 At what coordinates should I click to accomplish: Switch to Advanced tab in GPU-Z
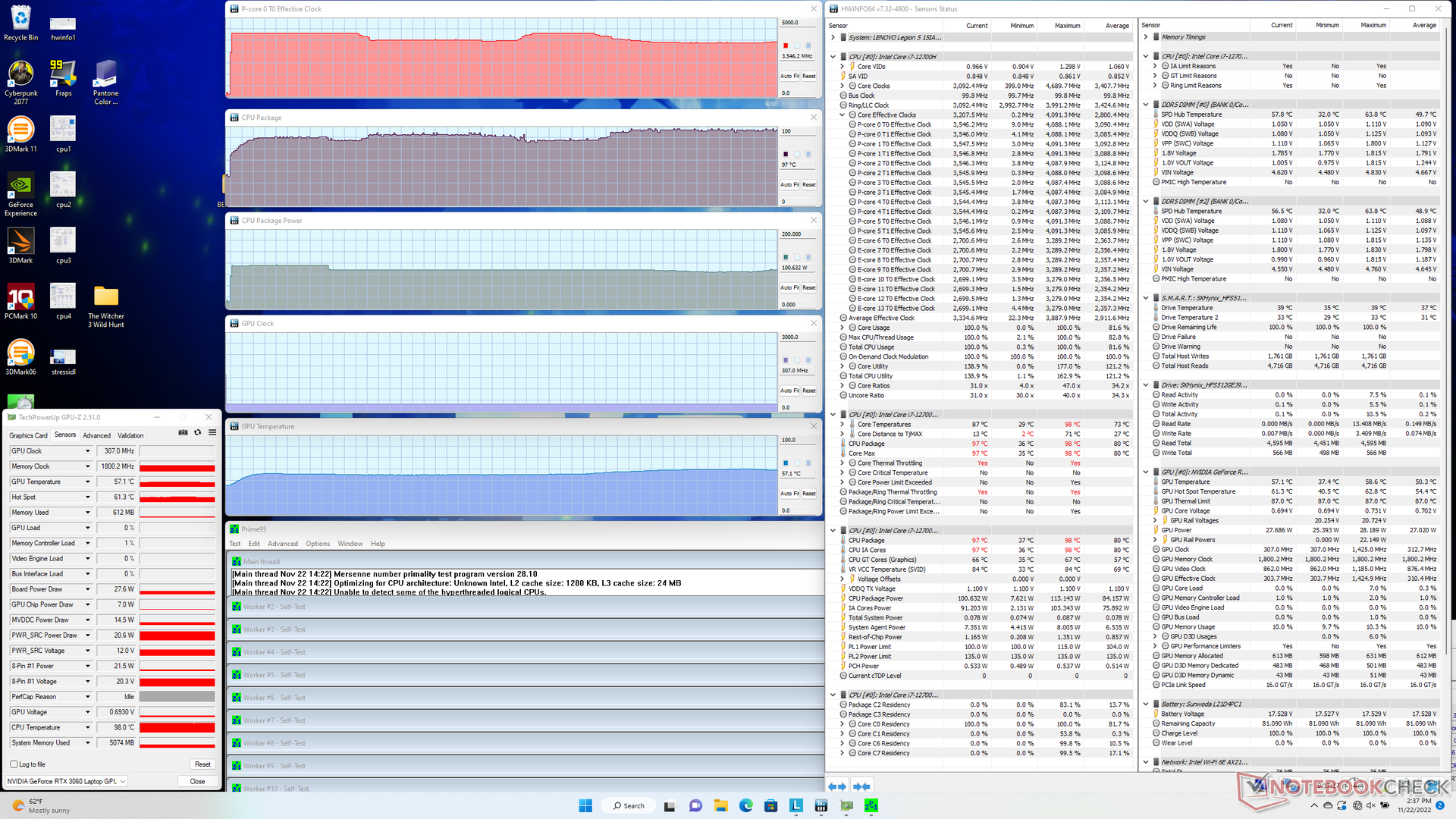pos(96,435)
